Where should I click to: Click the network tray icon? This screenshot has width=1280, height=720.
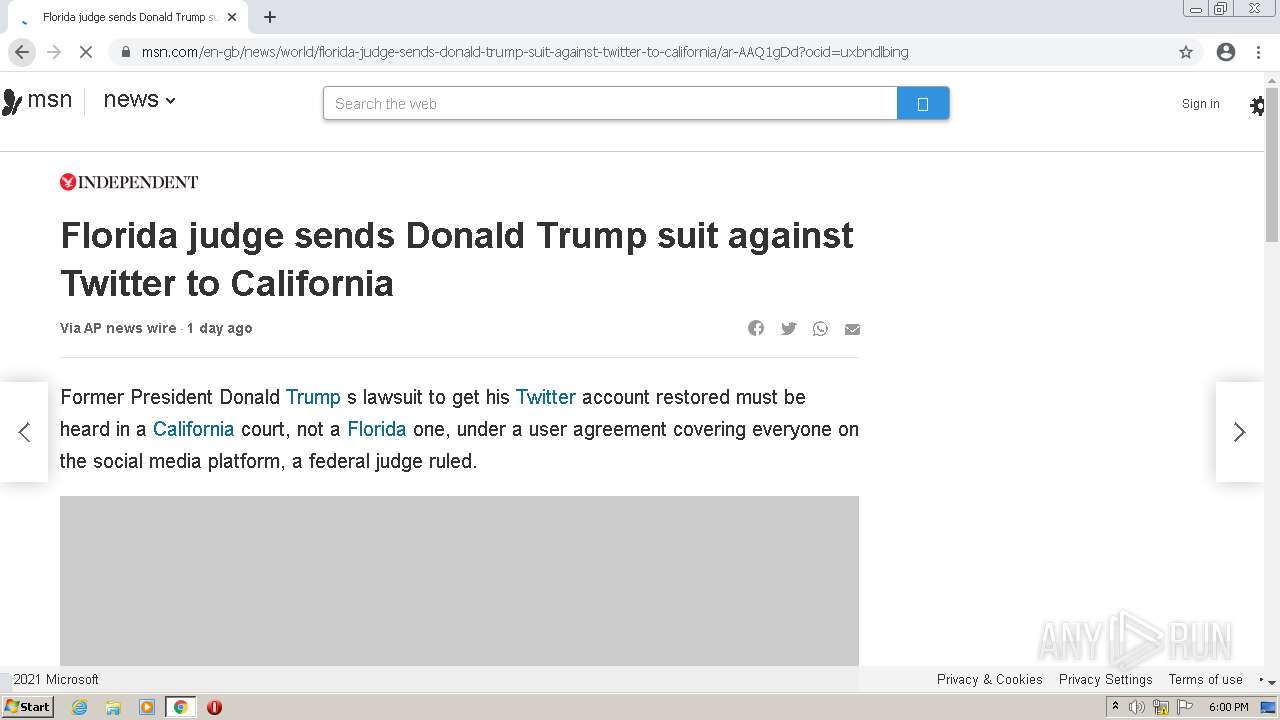(x=1161, y=707)
